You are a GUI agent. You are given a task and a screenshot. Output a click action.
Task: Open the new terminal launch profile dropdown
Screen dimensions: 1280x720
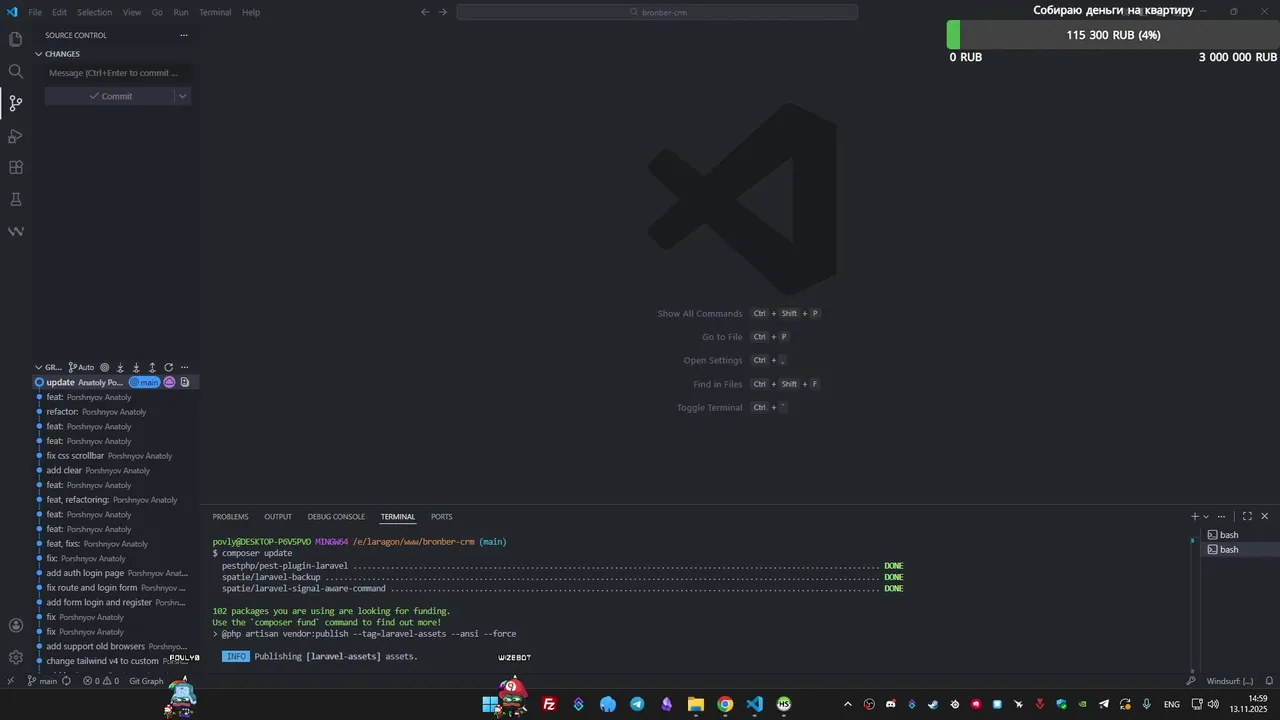tap(1206, 516)
